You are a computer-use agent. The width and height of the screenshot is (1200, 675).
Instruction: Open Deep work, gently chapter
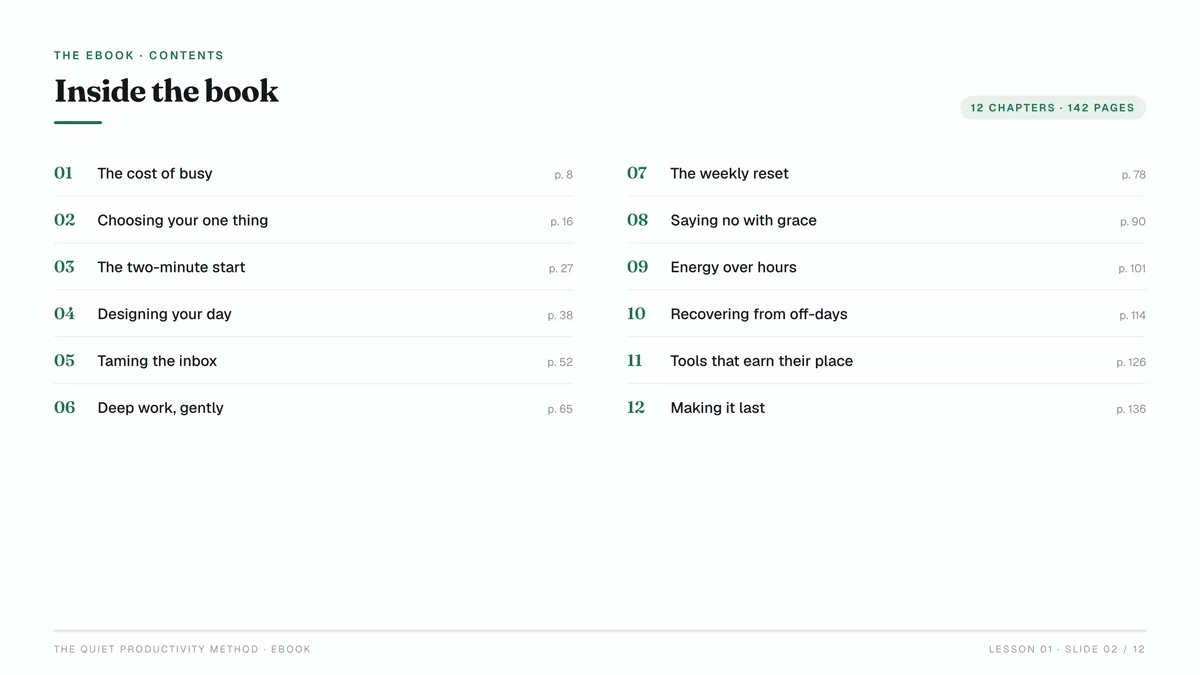(313, 408)
